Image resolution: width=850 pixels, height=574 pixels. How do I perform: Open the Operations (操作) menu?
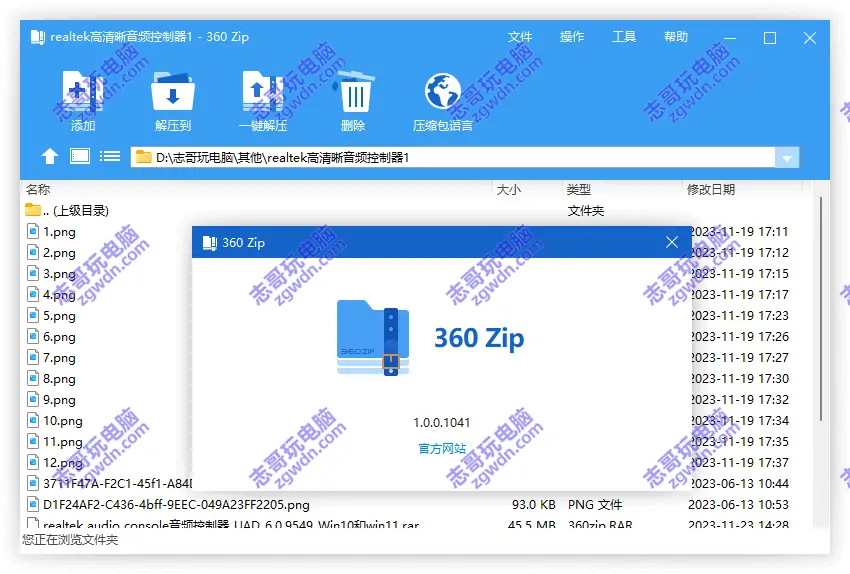click(x=572, y=37)
